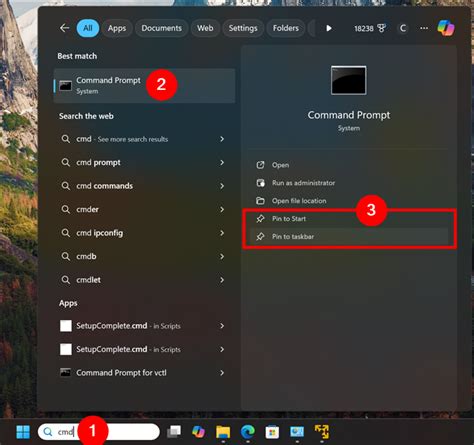Open Microsoft Edge from the taskbar

[248, 432]
